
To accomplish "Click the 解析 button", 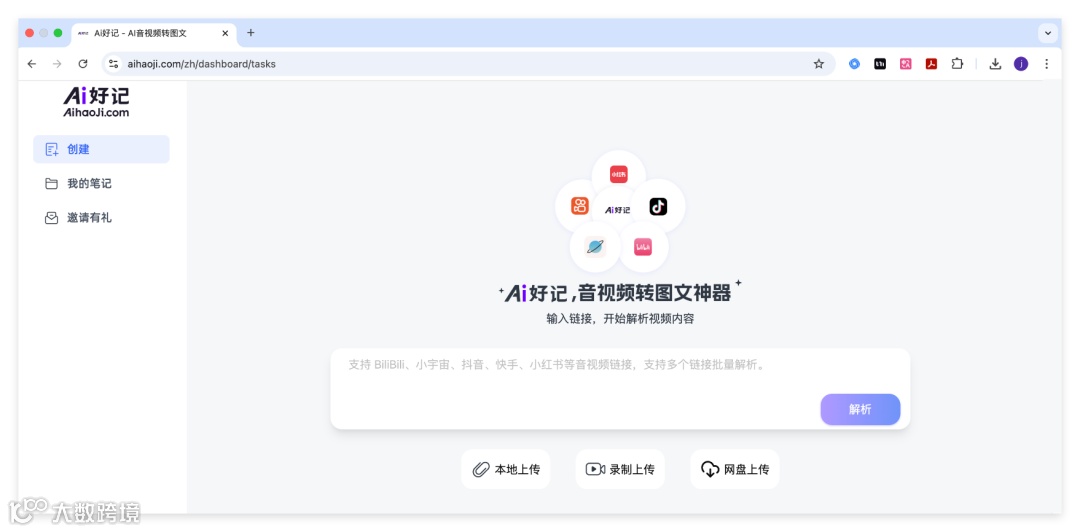I will [x=860, y=409].
